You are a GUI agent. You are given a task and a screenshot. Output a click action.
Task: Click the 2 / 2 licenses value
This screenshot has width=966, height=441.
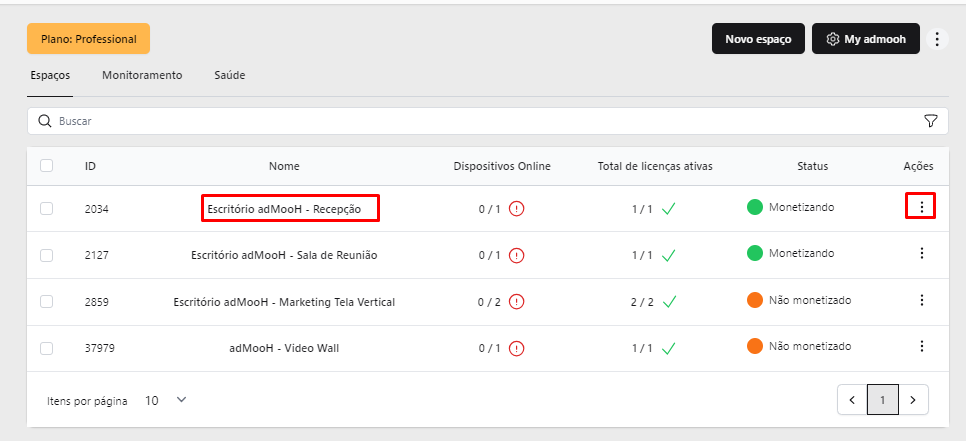tap(642, 302)
